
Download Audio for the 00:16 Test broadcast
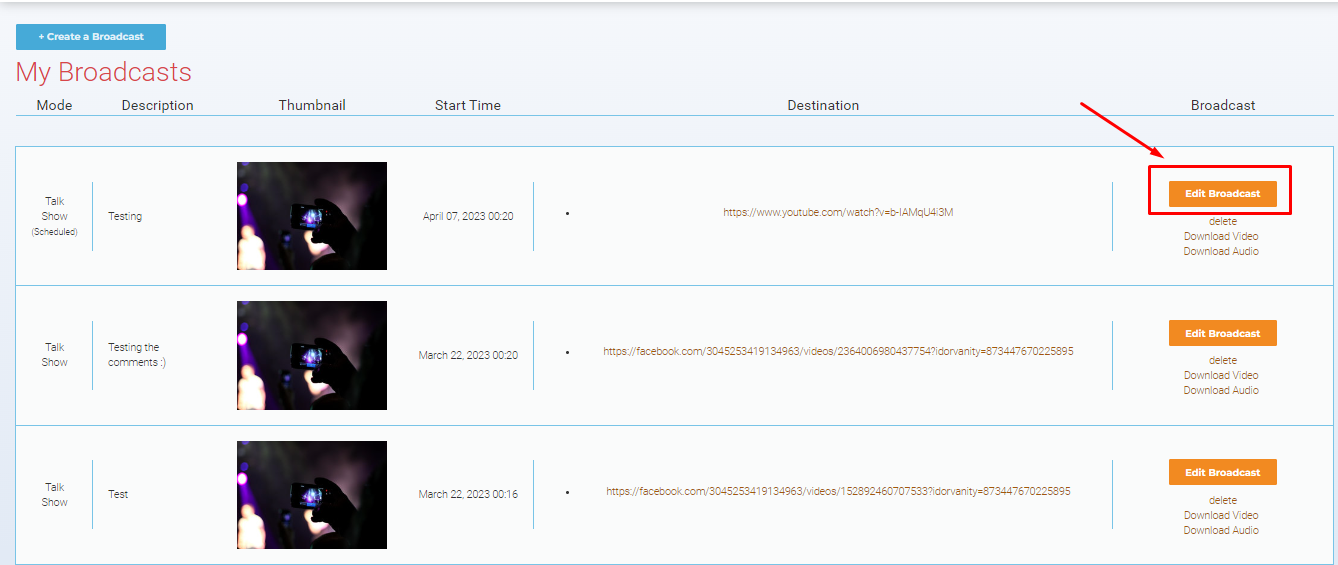(x=1221, y=530)
